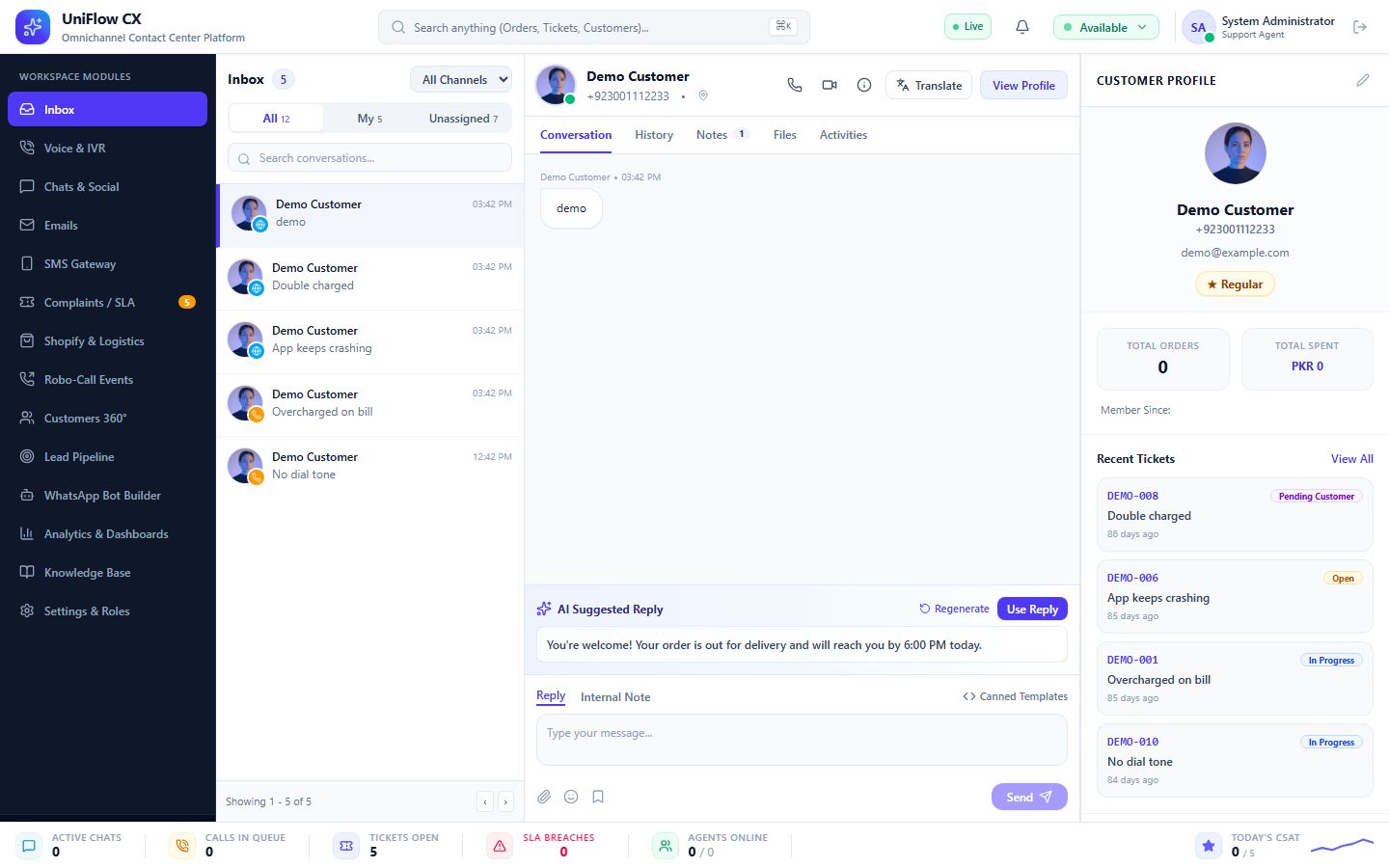
Task: Regenerate the AI suggested reply
Action: click(x=954, y=609)
